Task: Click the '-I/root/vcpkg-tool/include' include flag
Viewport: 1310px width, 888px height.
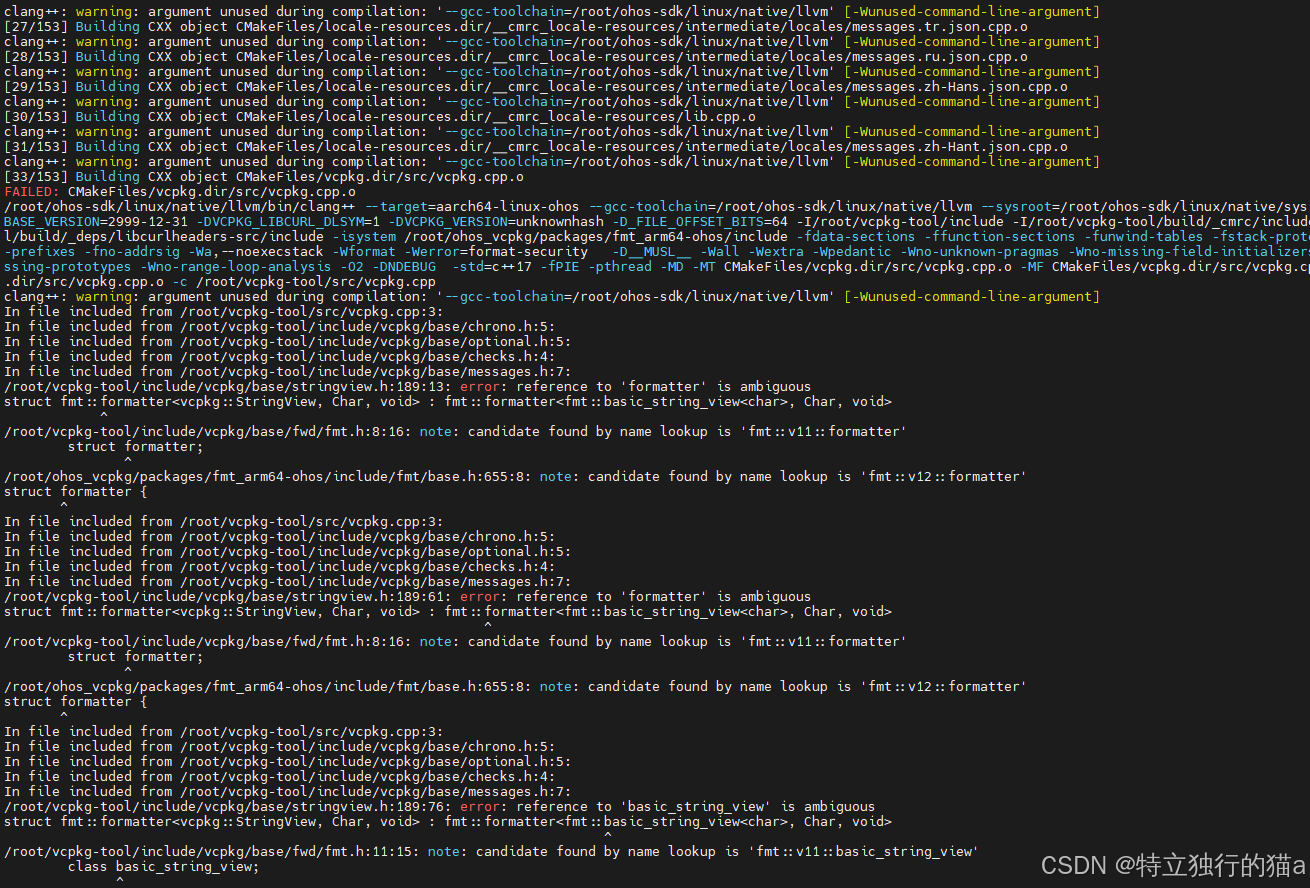Action: coord(900,222)
